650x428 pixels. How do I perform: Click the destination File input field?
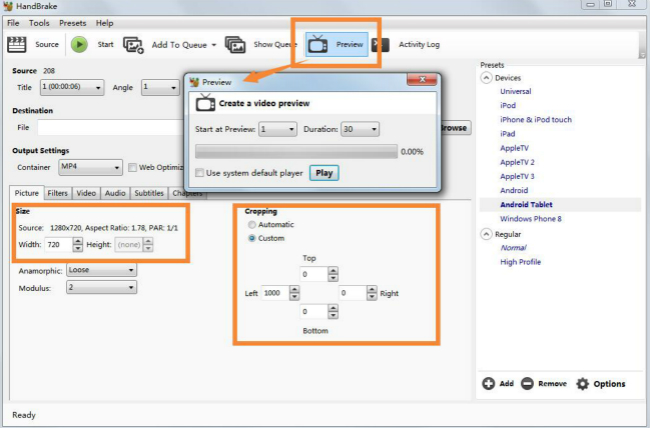[x=110, y=128]
